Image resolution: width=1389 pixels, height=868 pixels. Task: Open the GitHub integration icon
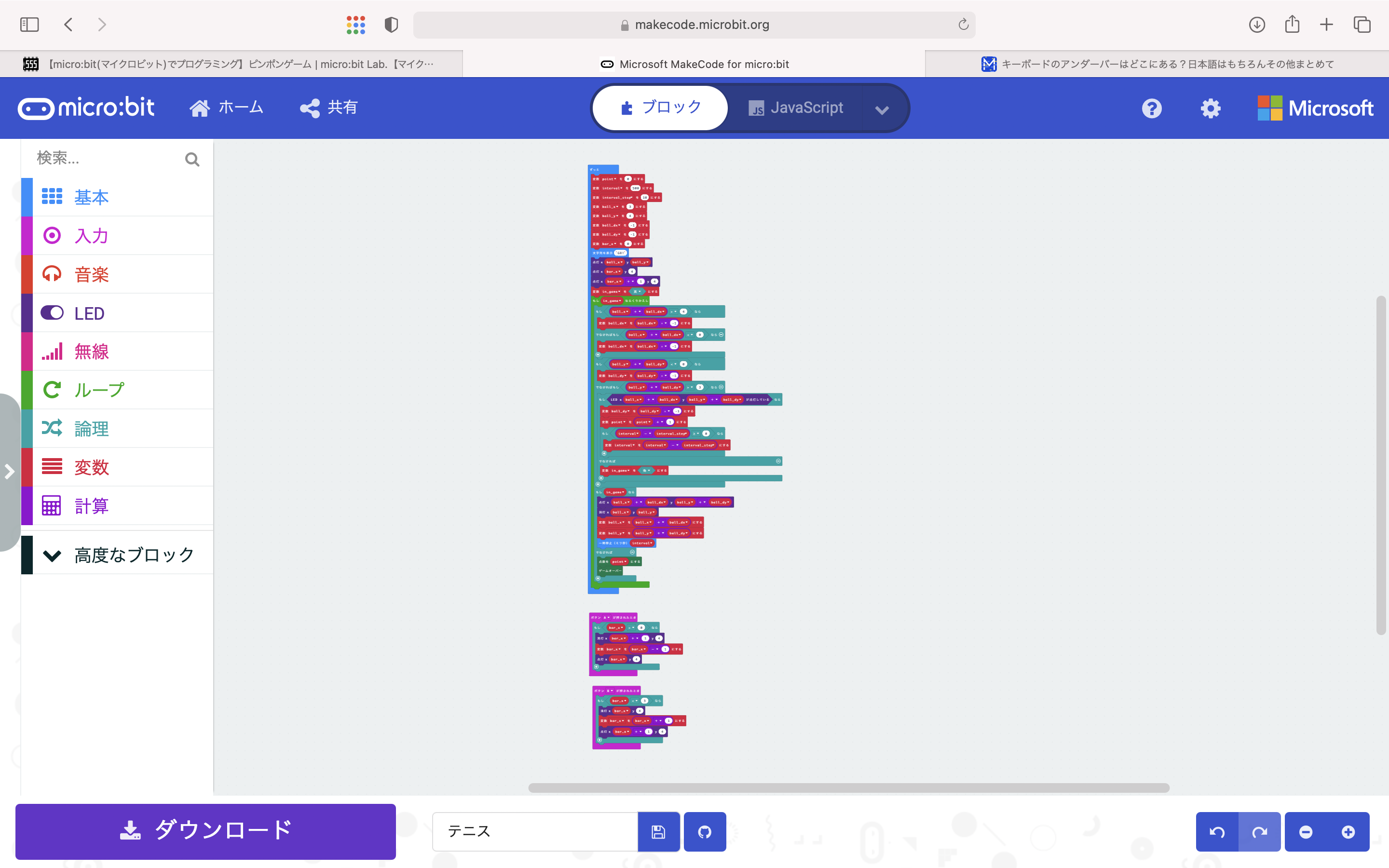coord(704,831)
